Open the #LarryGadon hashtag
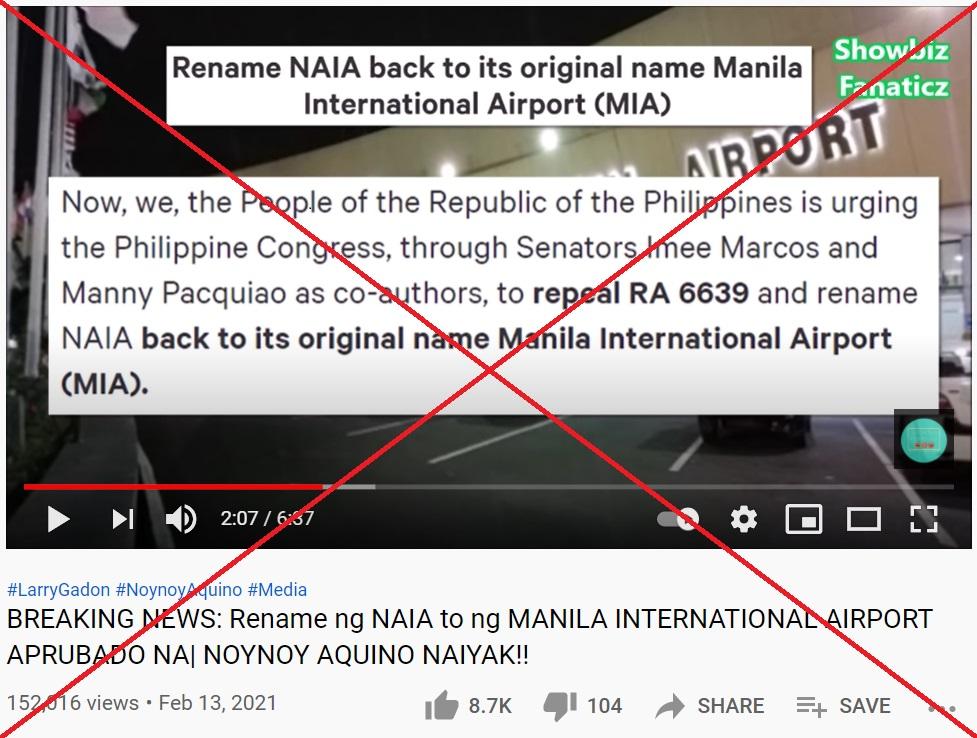Image resolution: width=977 pixels, height=738 pixels. pyautogui.click(x=59, y=590)
